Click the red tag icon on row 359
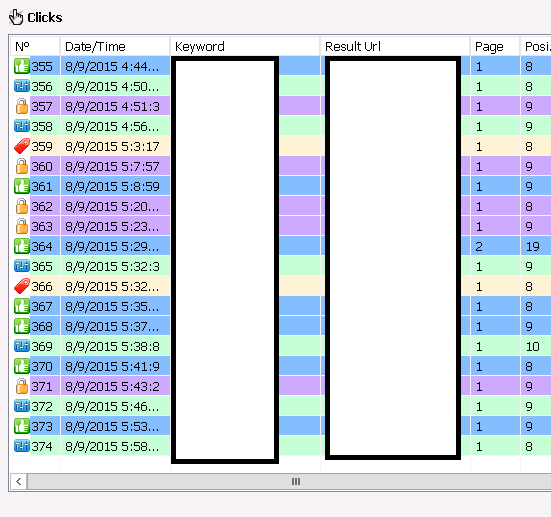The width and height of the screenshot is (551, 517). [x=21, y=146]
